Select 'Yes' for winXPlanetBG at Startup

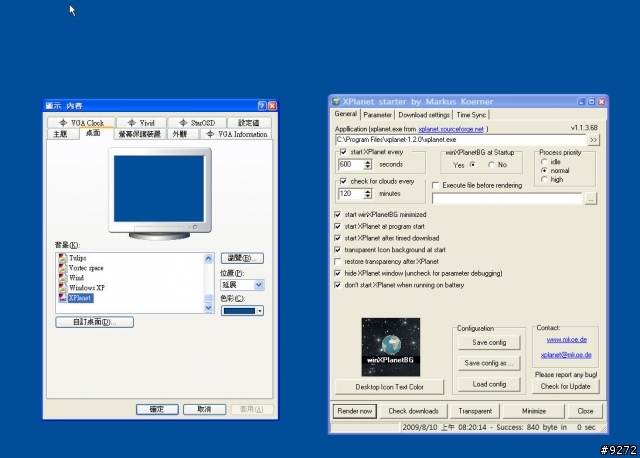(x=473, y=165)
